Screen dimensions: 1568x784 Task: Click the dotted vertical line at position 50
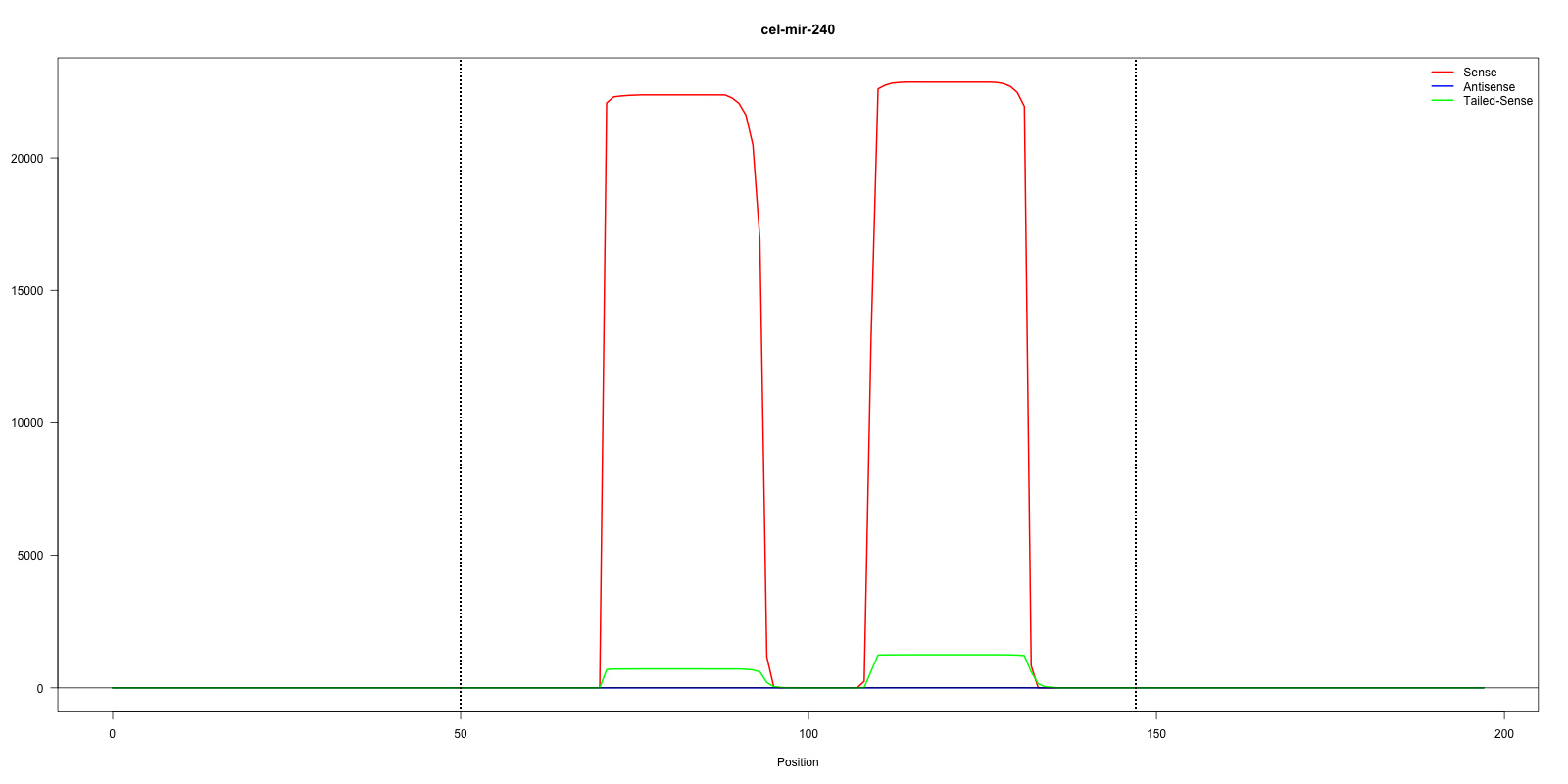(x=461, y=392)
